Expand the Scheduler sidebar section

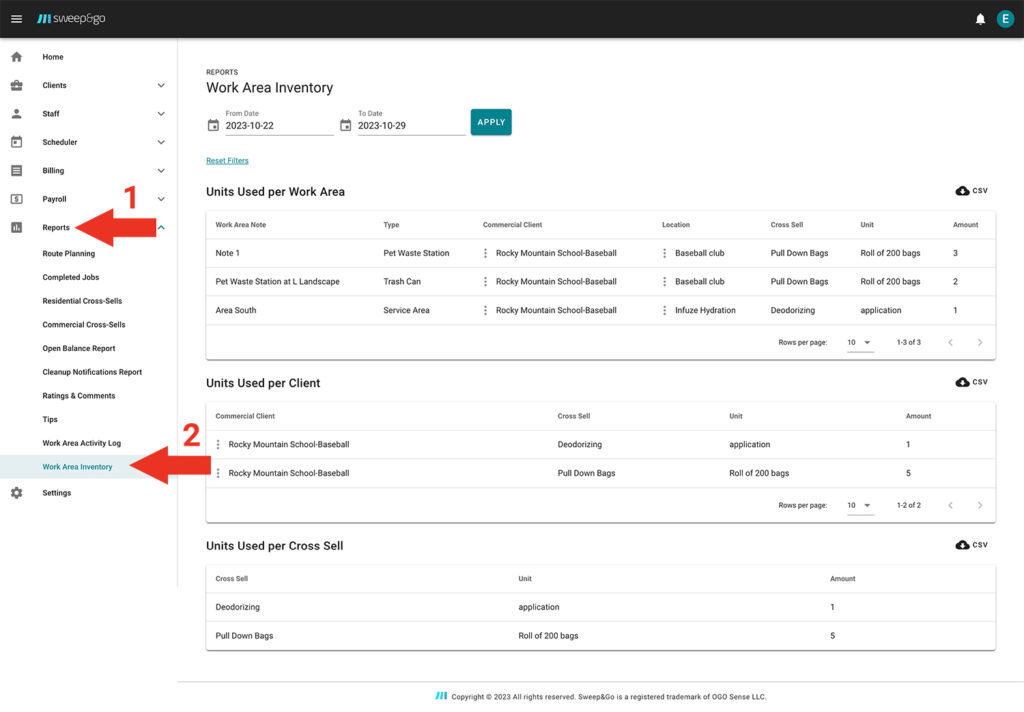(x=161, y=142)
